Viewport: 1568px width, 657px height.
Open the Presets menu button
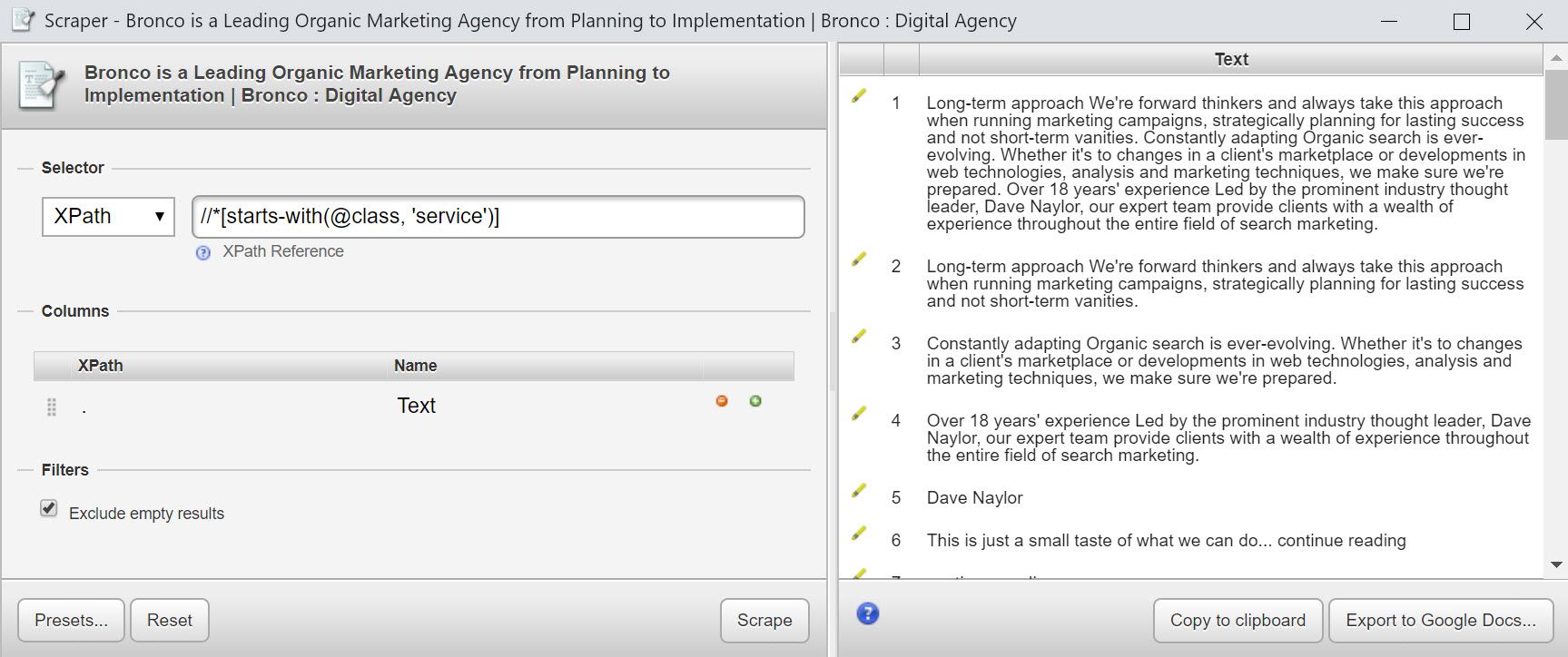coord(71,621)
